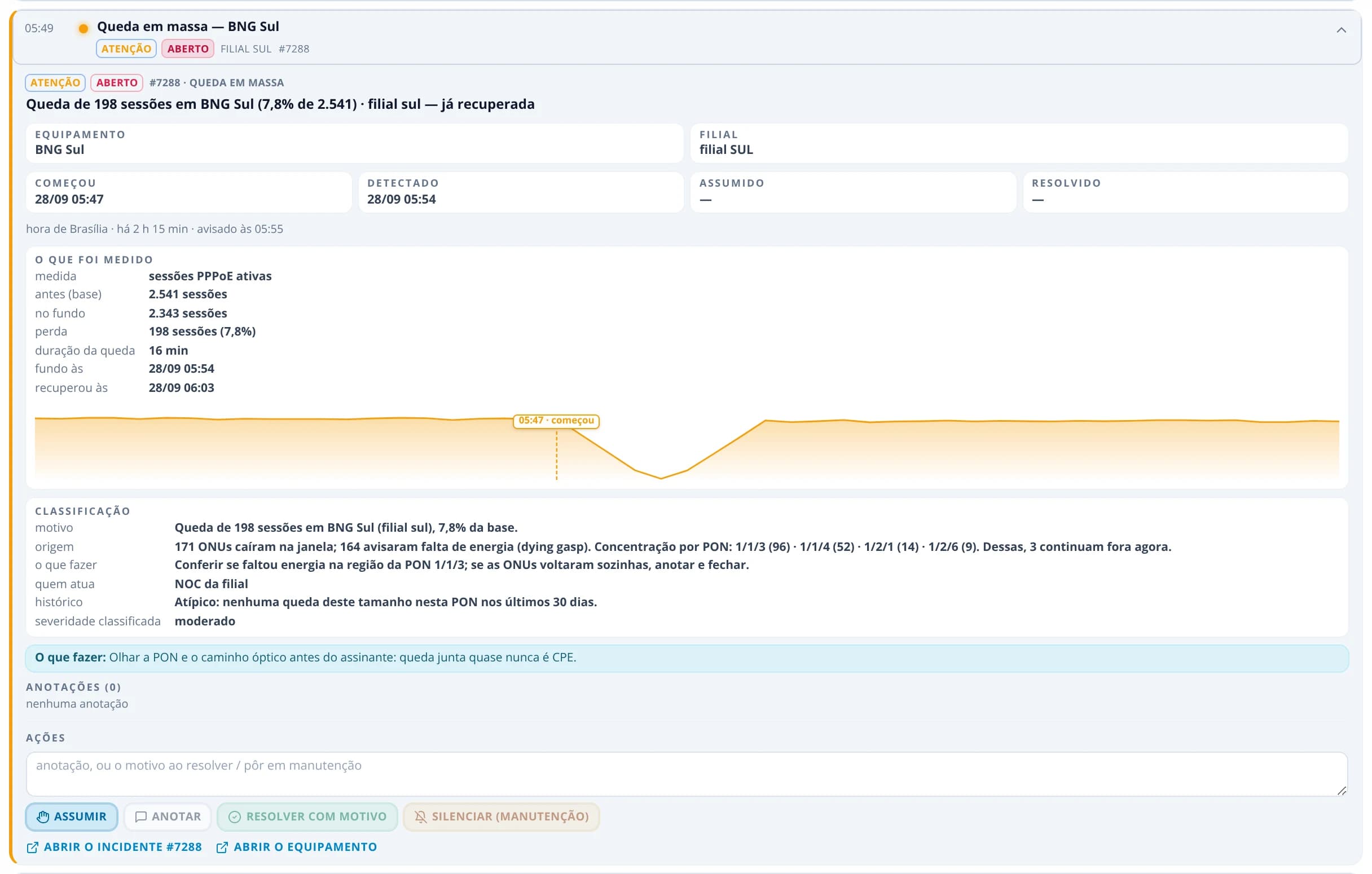
Task: Click the 'O que fazer' blue hint banner
Action: click(687, 657)
